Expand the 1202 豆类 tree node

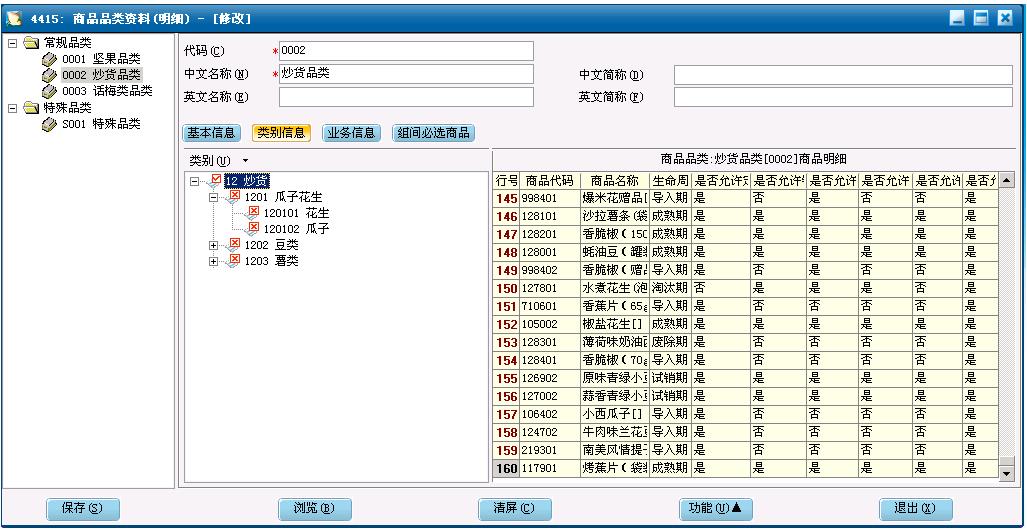pos(213,245)
